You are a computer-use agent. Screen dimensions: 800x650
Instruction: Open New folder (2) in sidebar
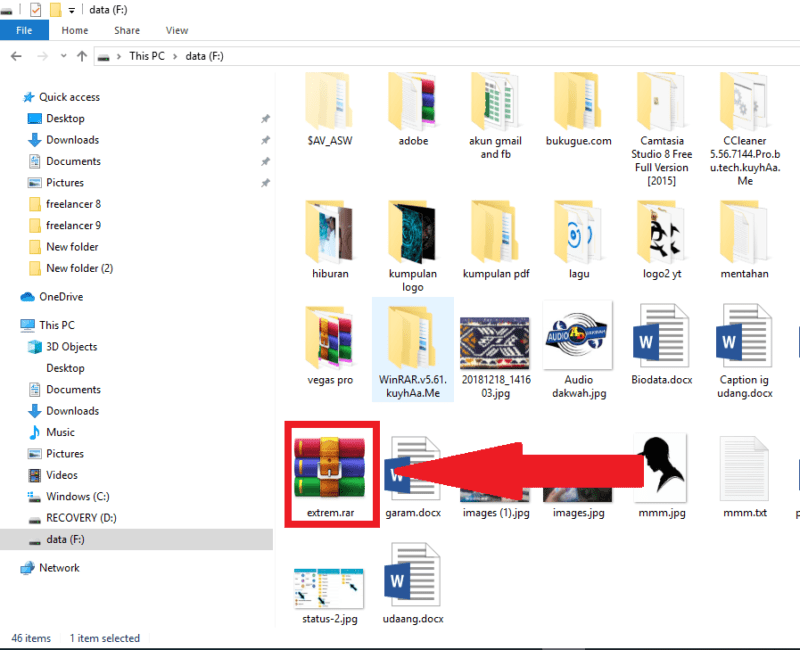click(x=80, y=268)
